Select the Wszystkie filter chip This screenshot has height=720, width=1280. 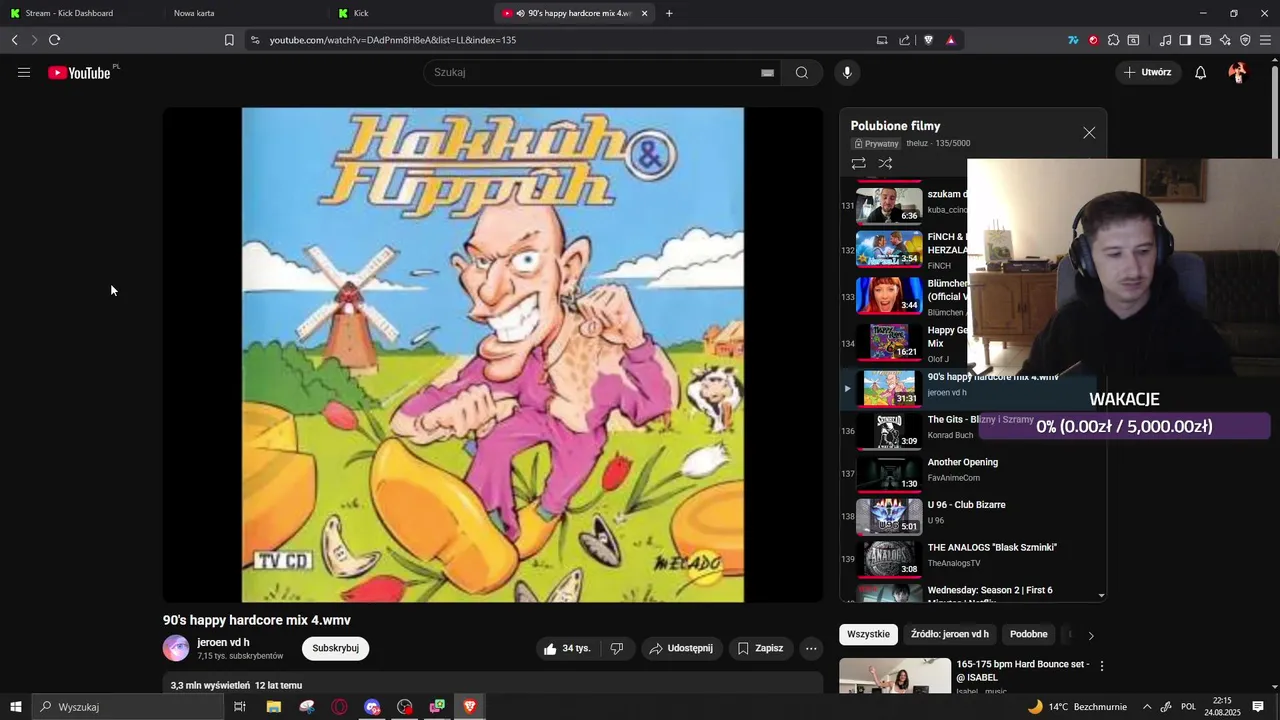(868, 634)
